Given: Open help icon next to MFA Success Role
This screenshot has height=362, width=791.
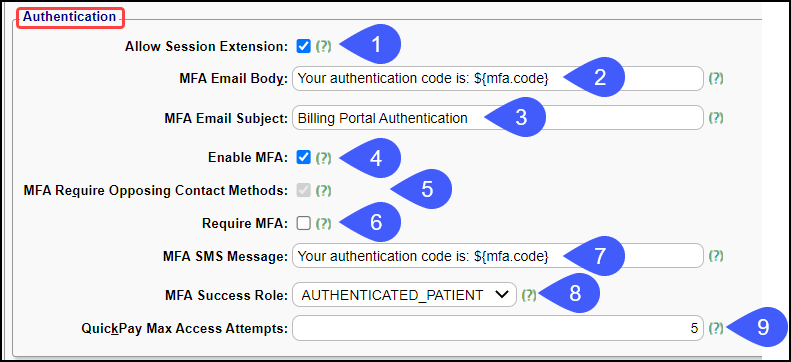Looking at the screenshot, I should [x=529, y=295].
